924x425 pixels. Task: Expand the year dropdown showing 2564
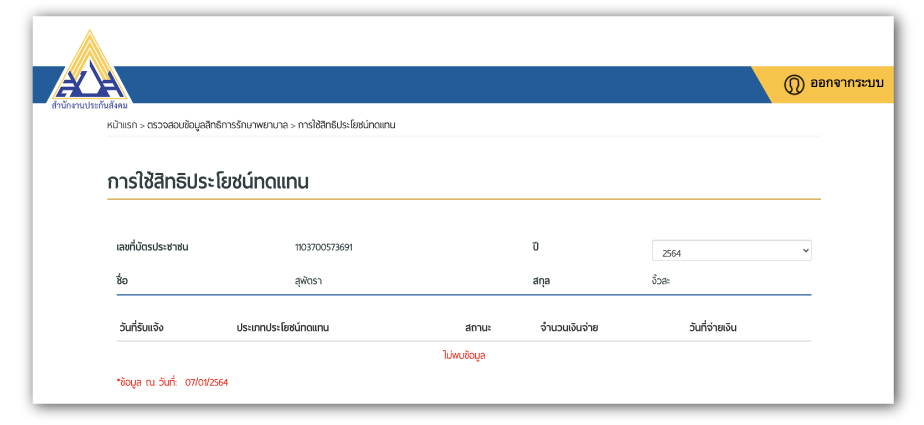click(731, 252)
